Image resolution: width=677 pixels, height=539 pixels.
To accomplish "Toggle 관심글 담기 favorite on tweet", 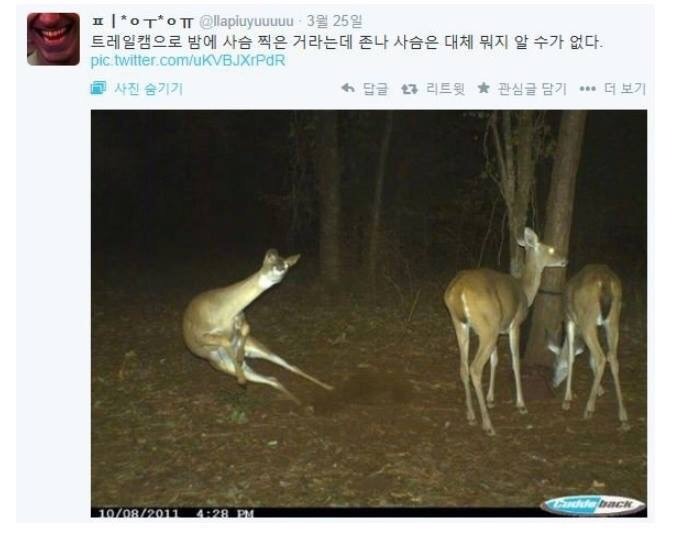I will pyautogui.click(x=532, y=89).
